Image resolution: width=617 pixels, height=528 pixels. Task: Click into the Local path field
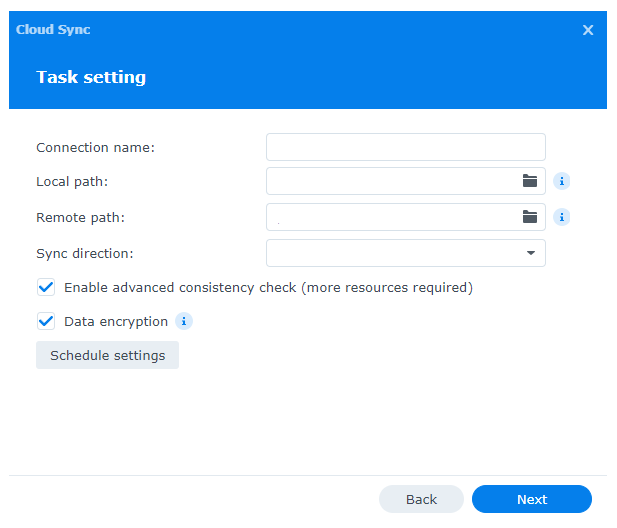390,181
